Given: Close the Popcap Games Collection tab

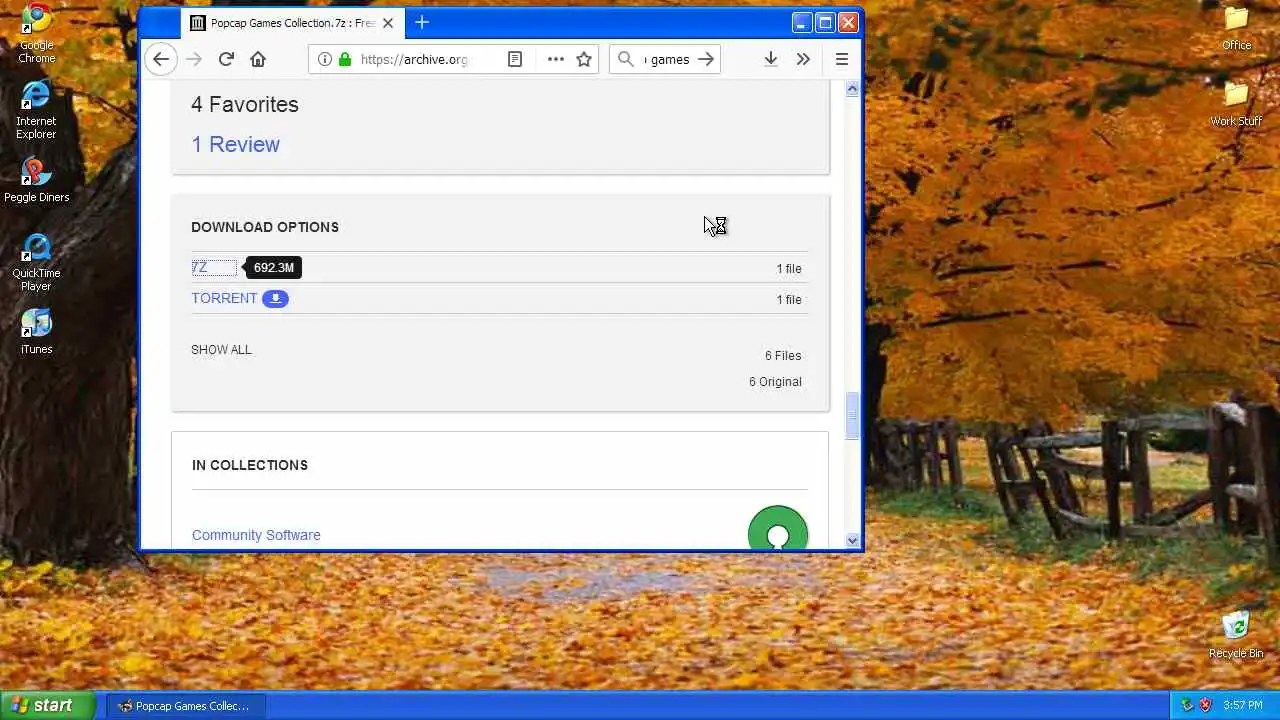Looking at the screenshot, I should pyautogui.click(x=388, y=22).
